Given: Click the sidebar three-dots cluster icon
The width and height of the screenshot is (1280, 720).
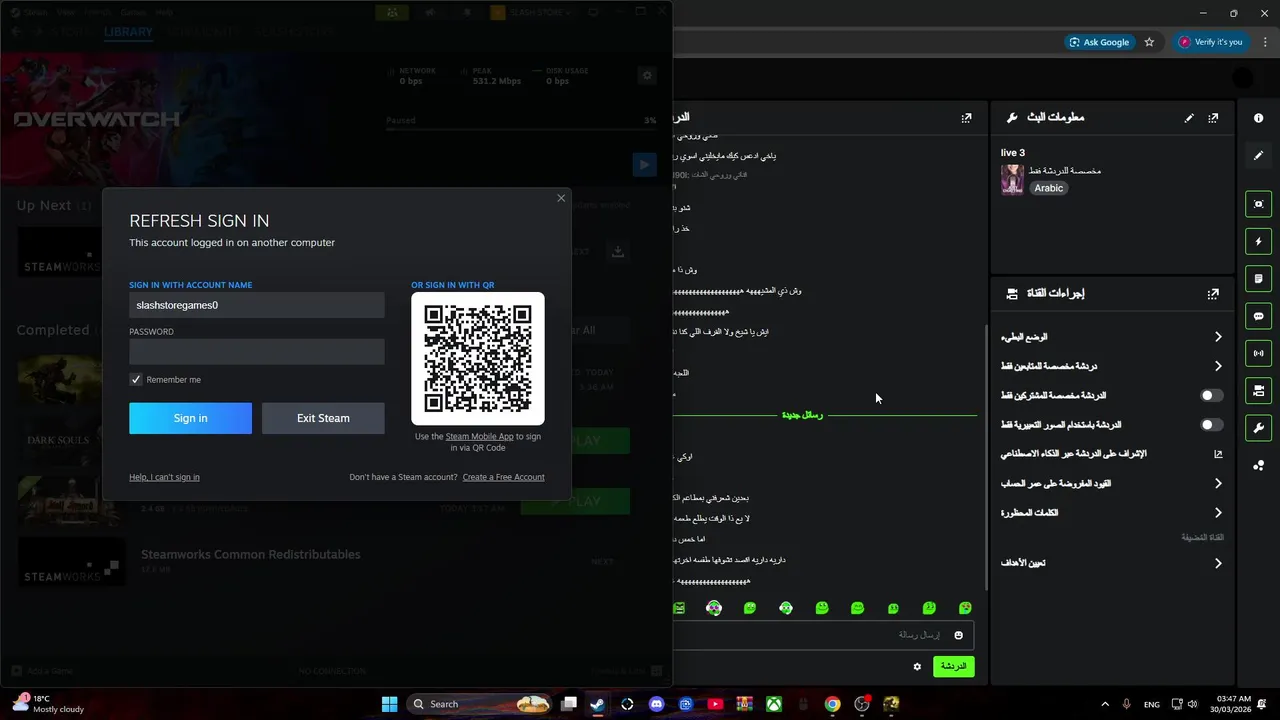Looking at the screenshot, I should [x=1258, y=465].
